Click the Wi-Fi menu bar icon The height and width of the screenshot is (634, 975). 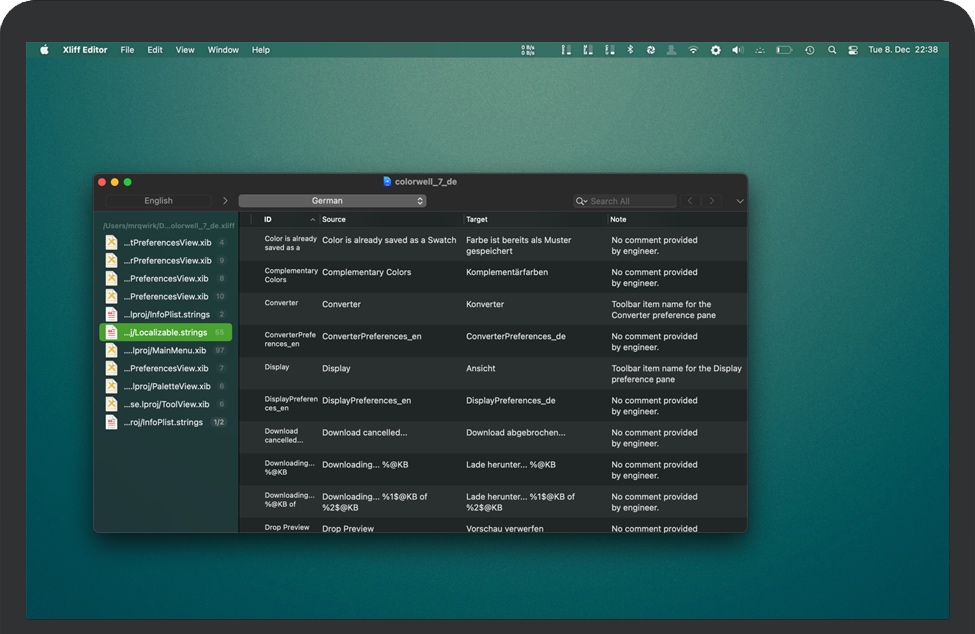tap(693, 50)
